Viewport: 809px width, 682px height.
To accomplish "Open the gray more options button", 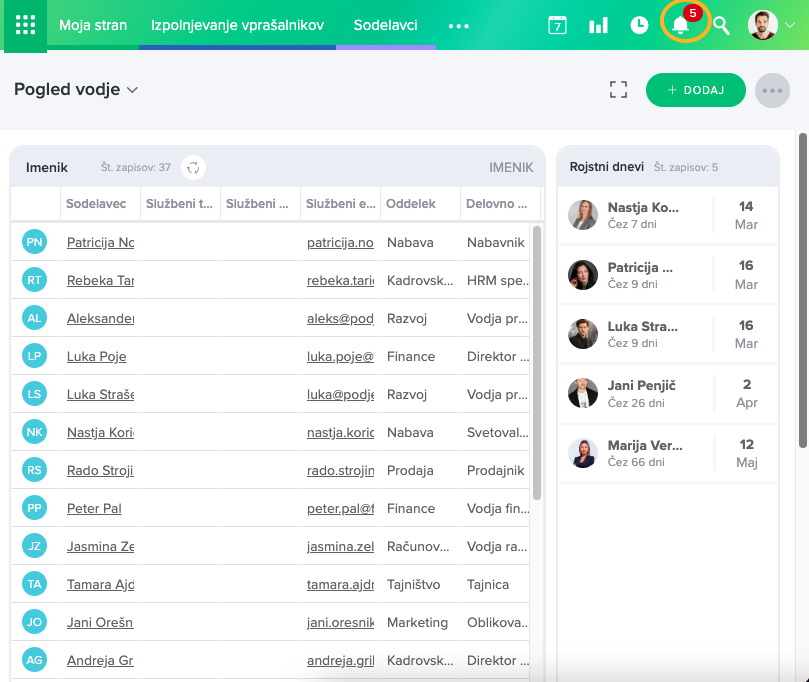I will tap(772, 89).
